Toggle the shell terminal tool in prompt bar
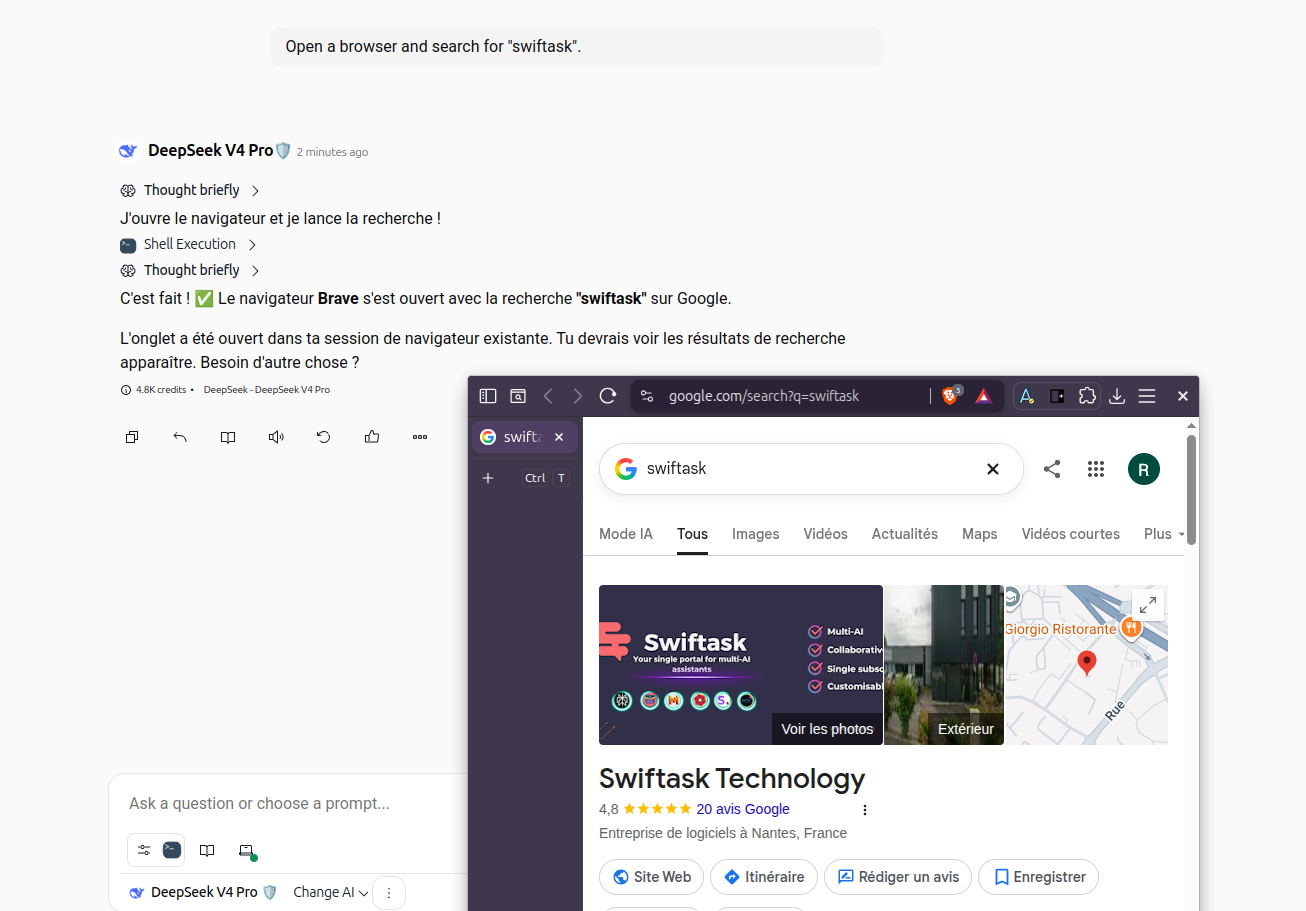Screen dimensions: 1306x911 (x=172, y=850)
